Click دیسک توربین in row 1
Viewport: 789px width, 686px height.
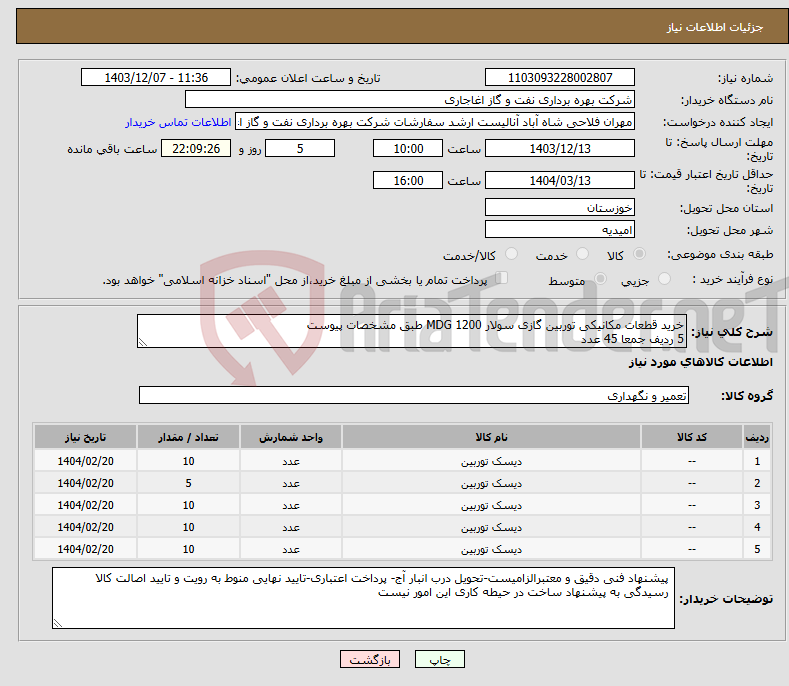click(x=491, y=462)
